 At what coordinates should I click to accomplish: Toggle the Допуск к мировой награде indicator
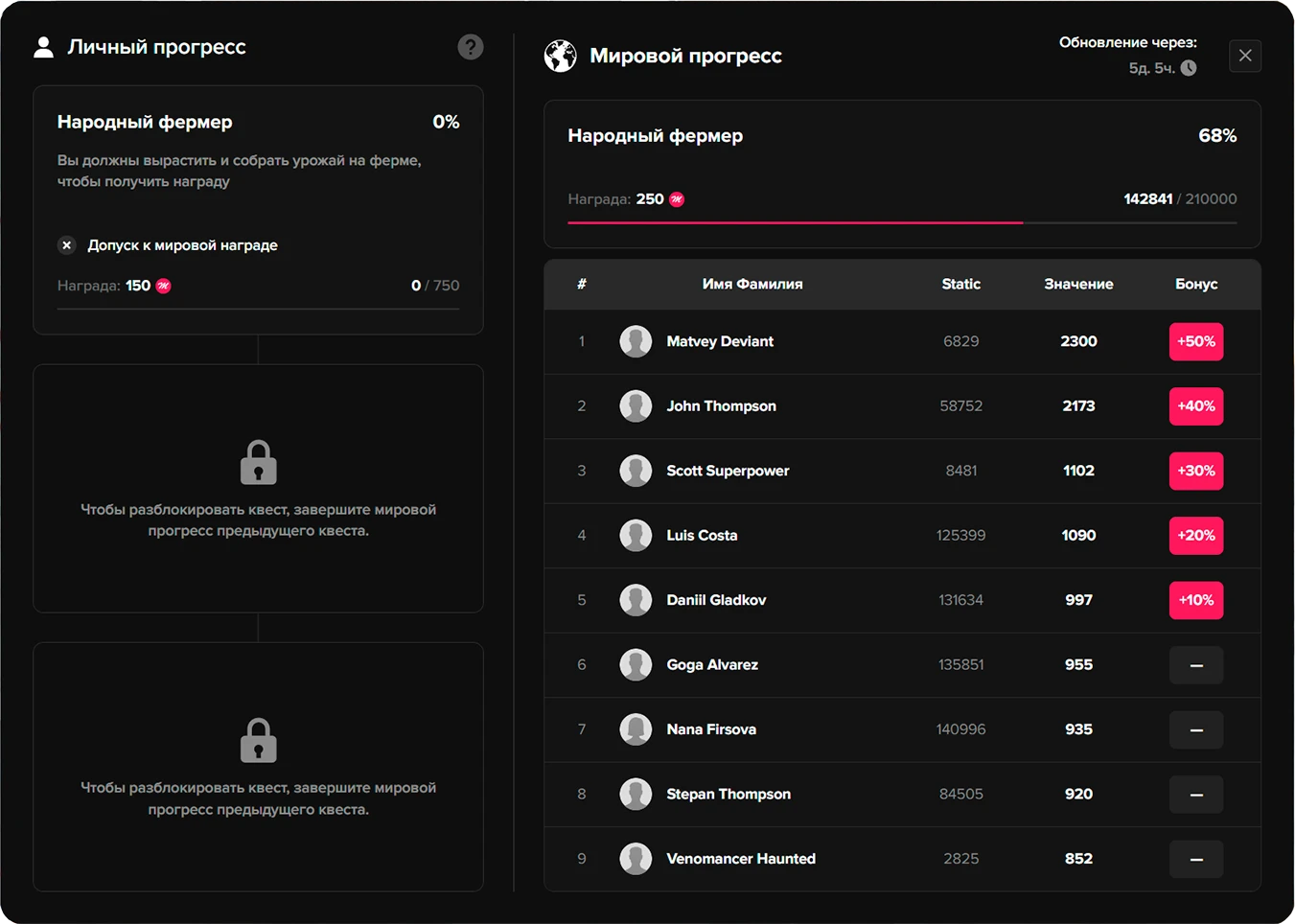pyautogui.click(x=66, y=245)
